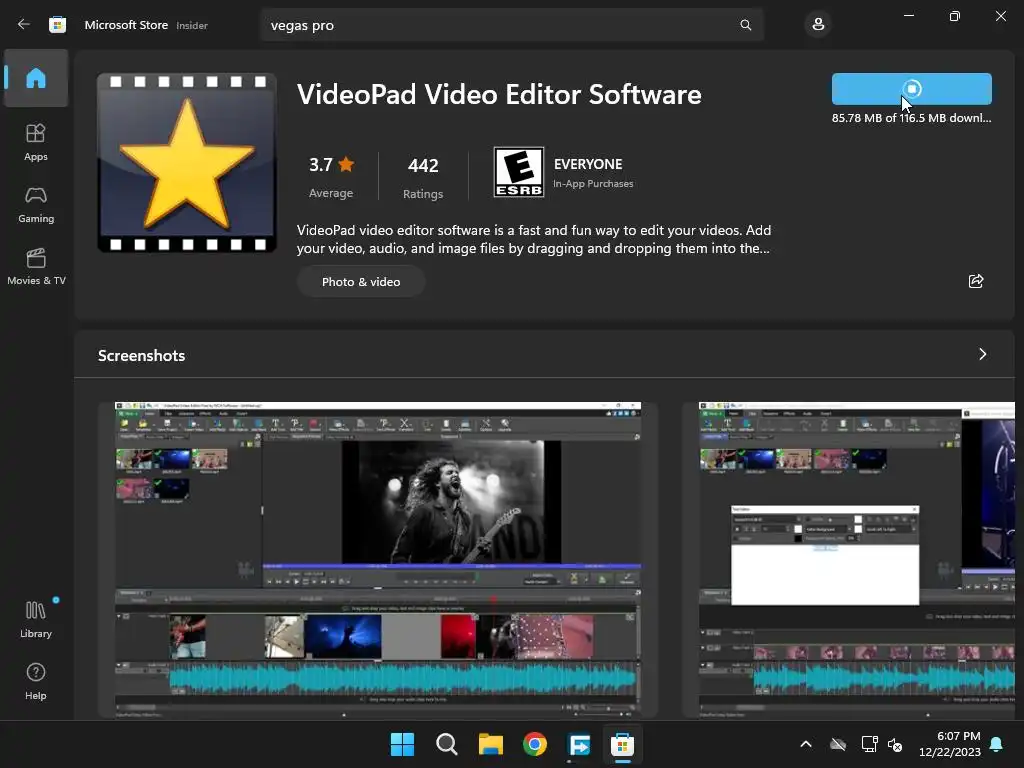The height and width of the screenshot is (768, 1024).
Task: Click the search magnifier icon
Action: [x=745, y=25]
